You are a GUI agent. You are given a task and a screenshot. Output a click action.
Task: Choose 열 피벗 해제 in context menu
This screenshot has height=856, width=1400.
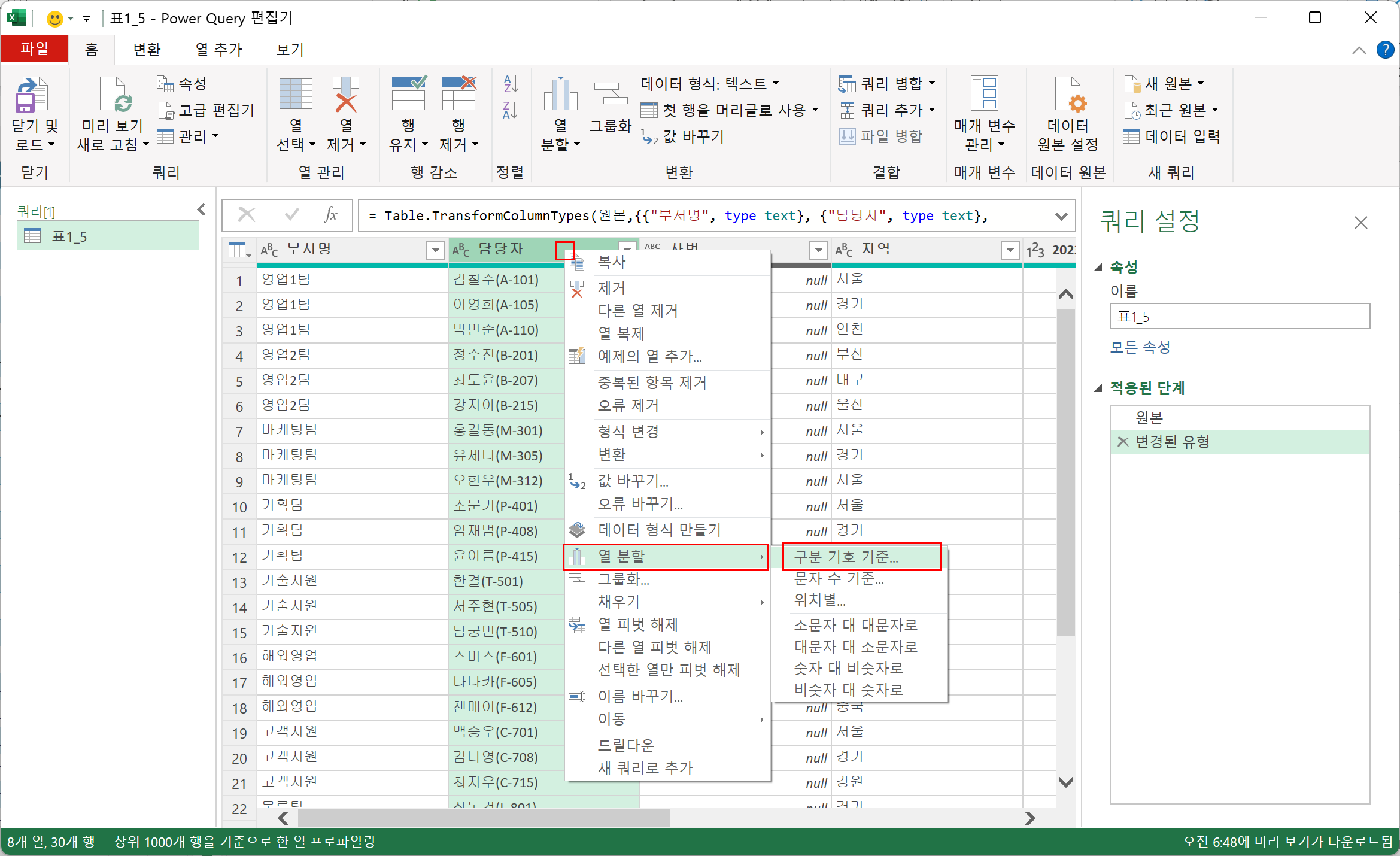(638, 624)
